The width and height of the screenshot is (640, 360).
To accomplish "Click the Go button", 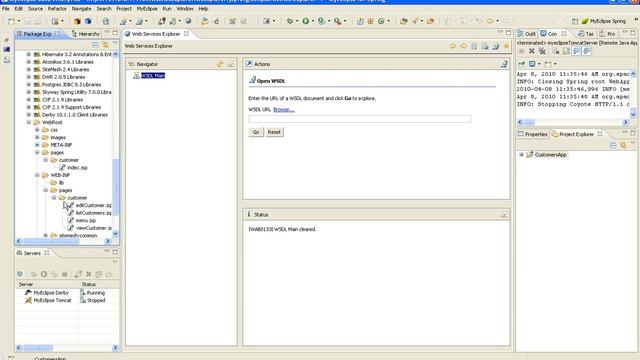I will 256,132.
